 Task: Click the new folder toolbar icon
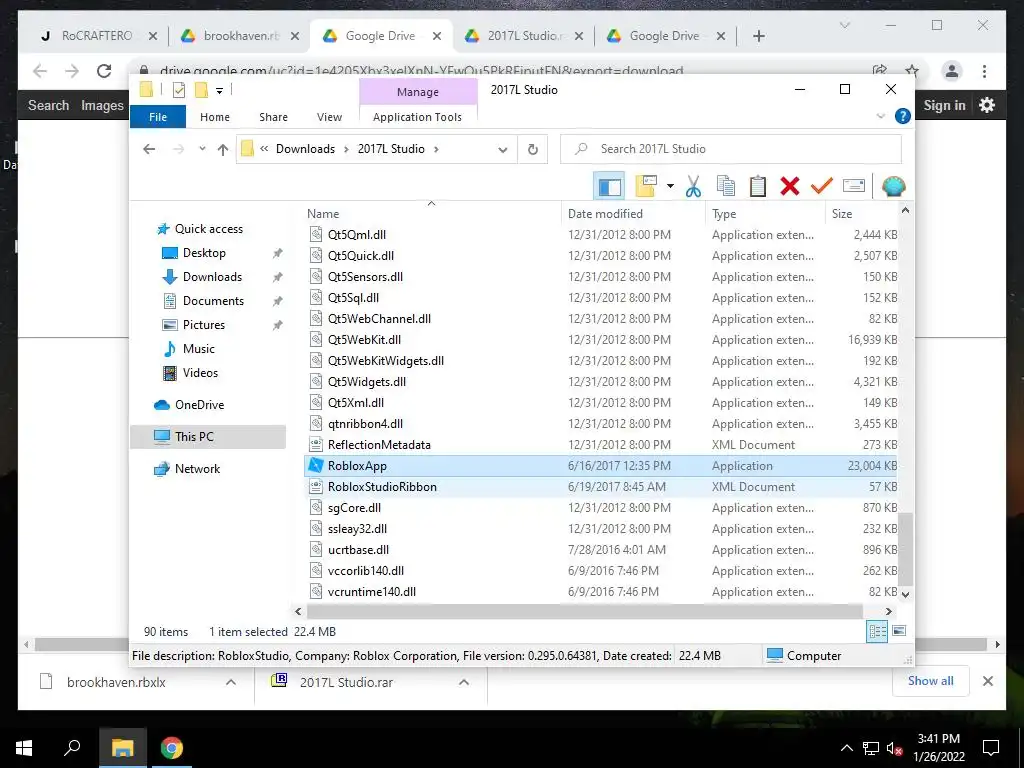(x=646, y=186)
